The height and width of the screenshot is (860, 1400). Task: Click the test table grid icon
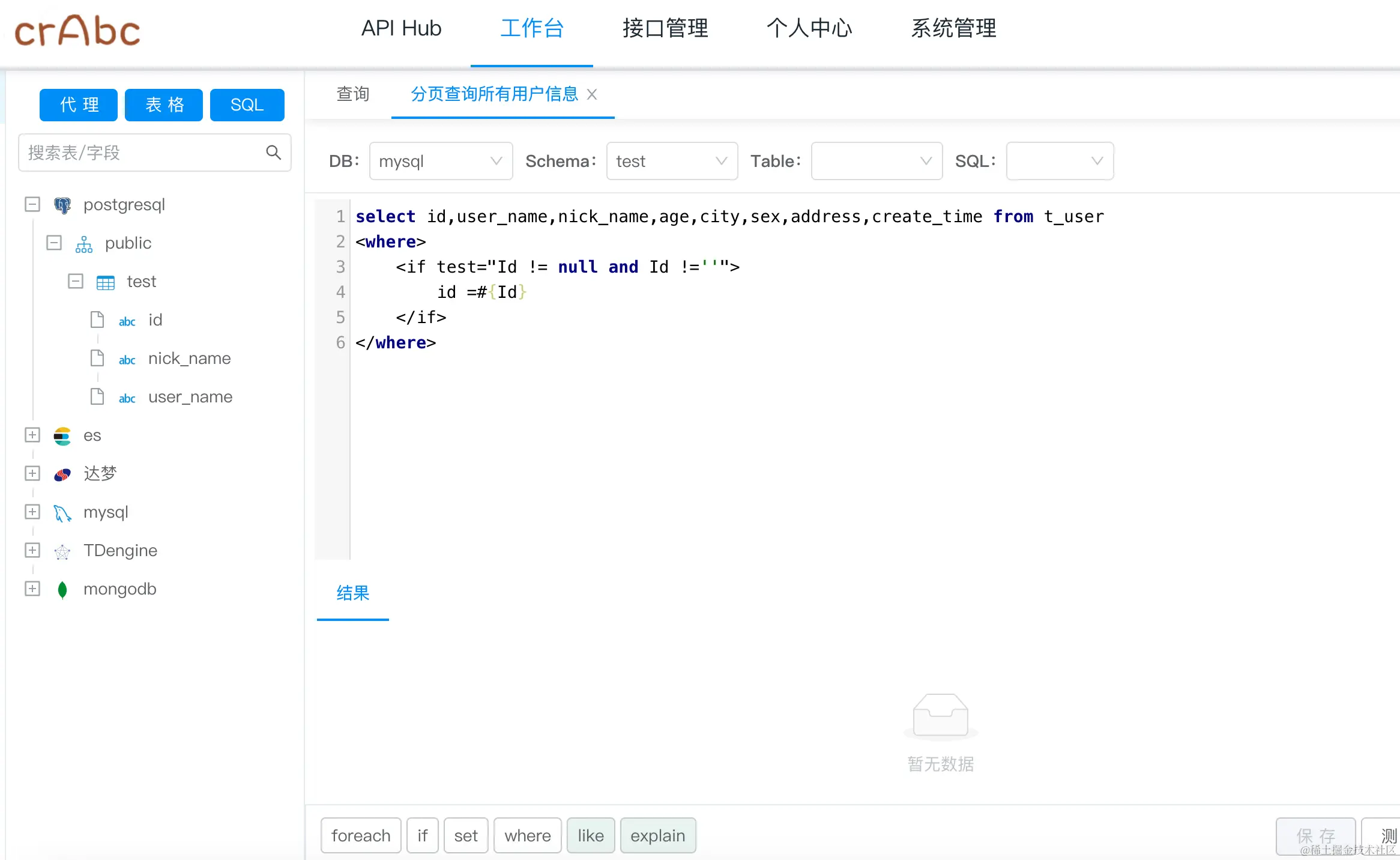(x=106, y=282)
